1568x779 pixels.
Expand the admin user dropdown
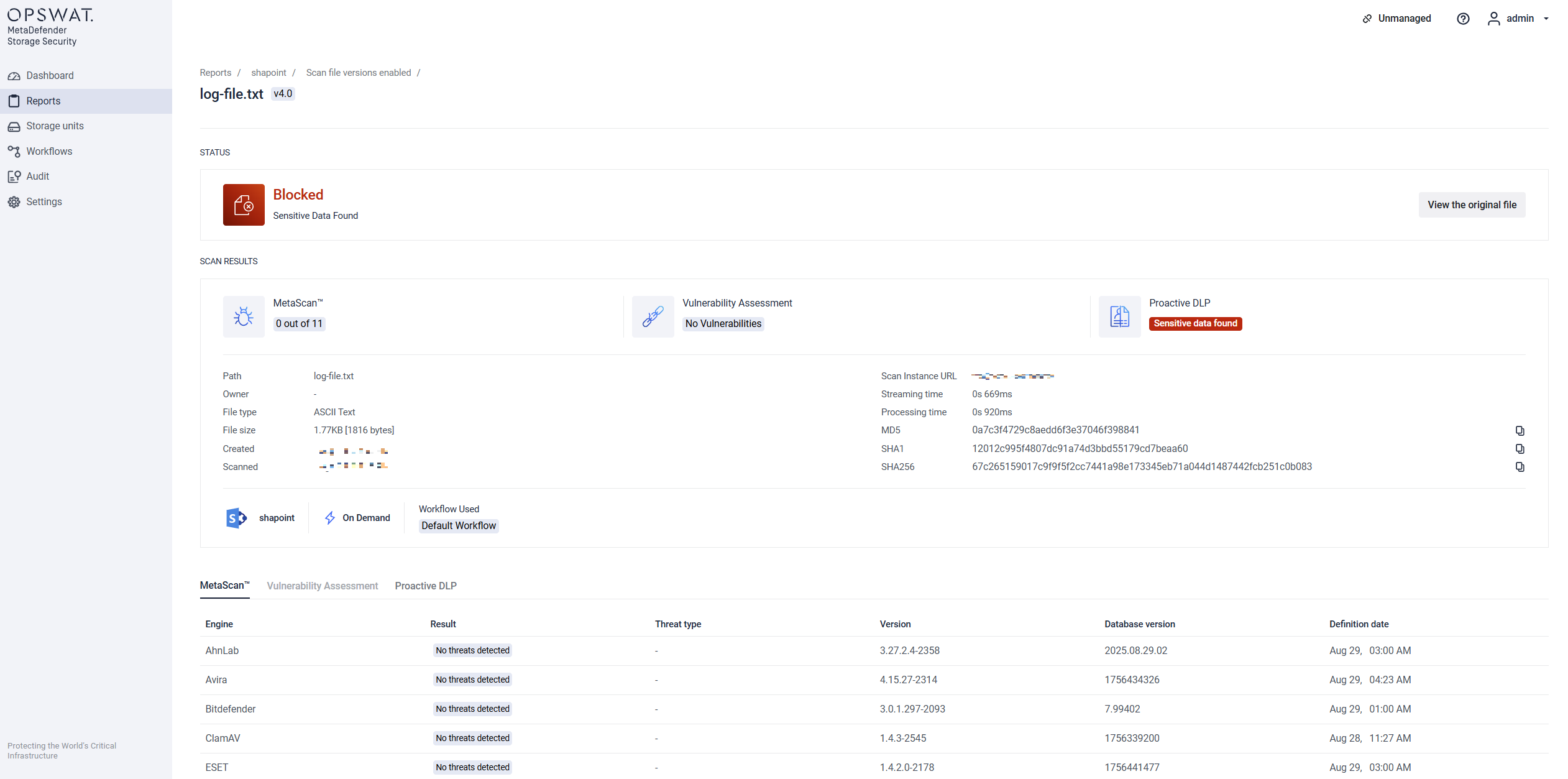pos(1520,19)
